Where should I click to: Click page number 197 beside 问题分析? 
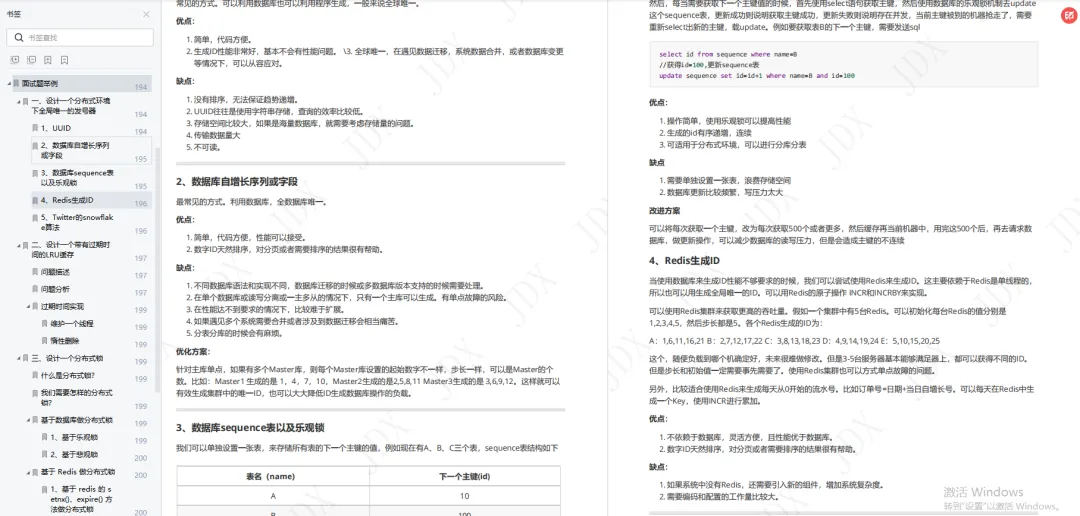[141, 293]
